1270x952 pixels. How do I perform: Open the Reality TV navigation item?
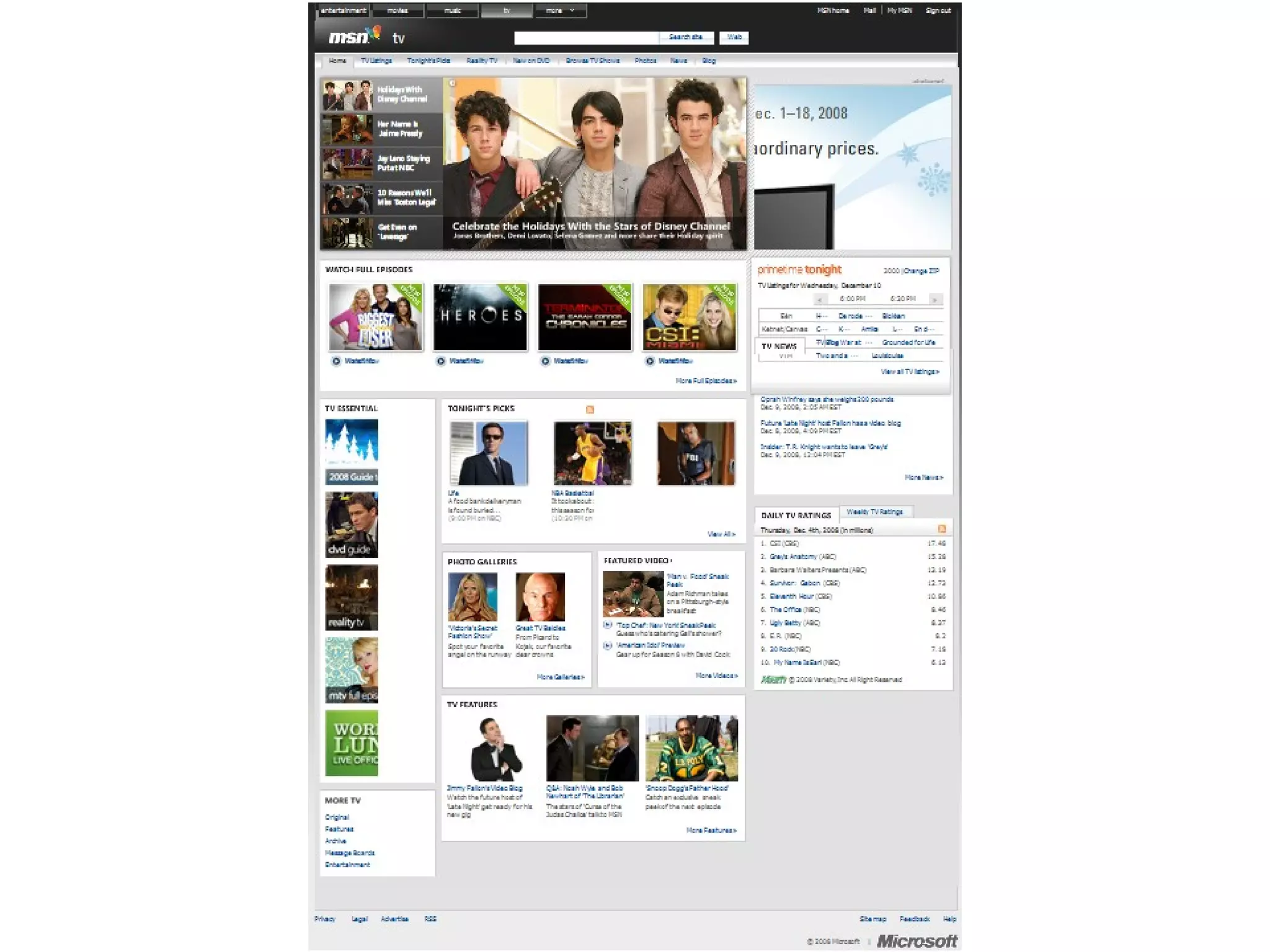click(x=481, y=61)
